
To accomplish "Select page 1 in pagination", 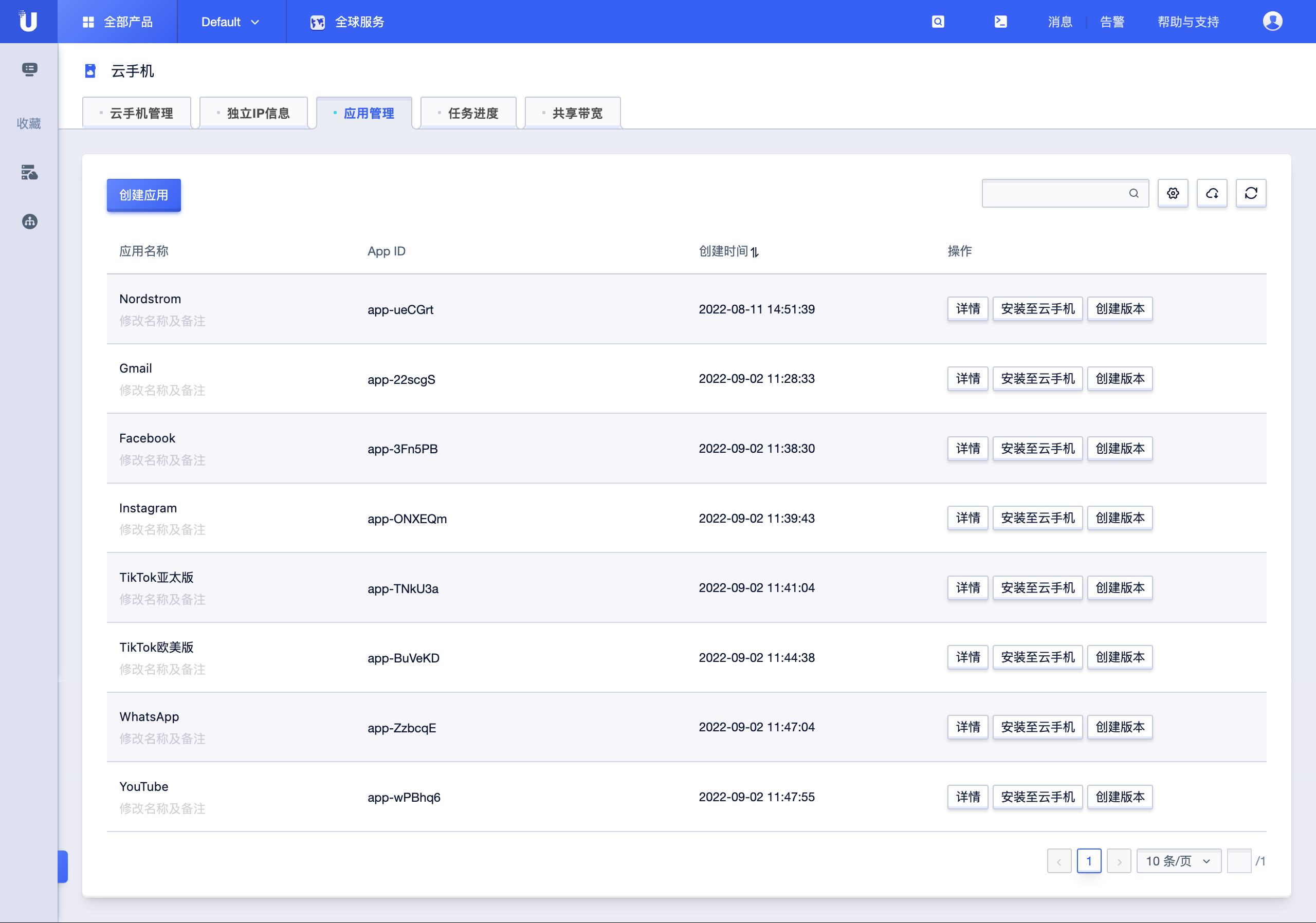I will pos(1089,861).
